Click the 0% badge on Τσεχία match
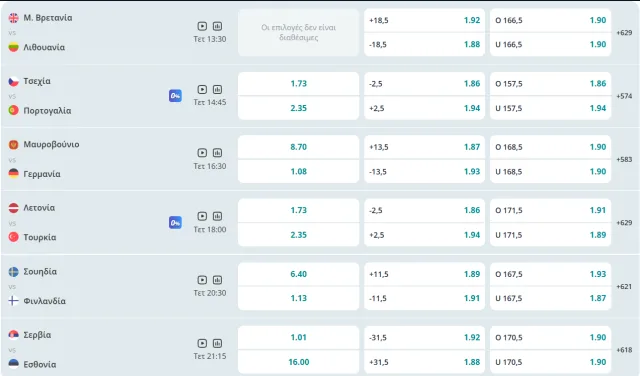The image size is (640, 376). 176,96
